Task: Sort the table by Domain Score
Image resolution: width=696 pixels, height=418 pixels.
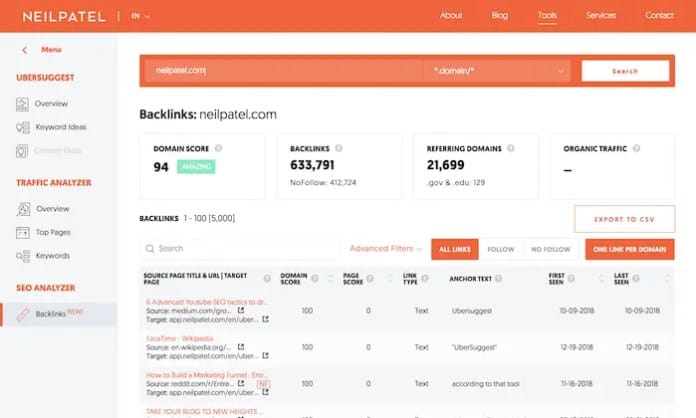Action: [330, 279]
